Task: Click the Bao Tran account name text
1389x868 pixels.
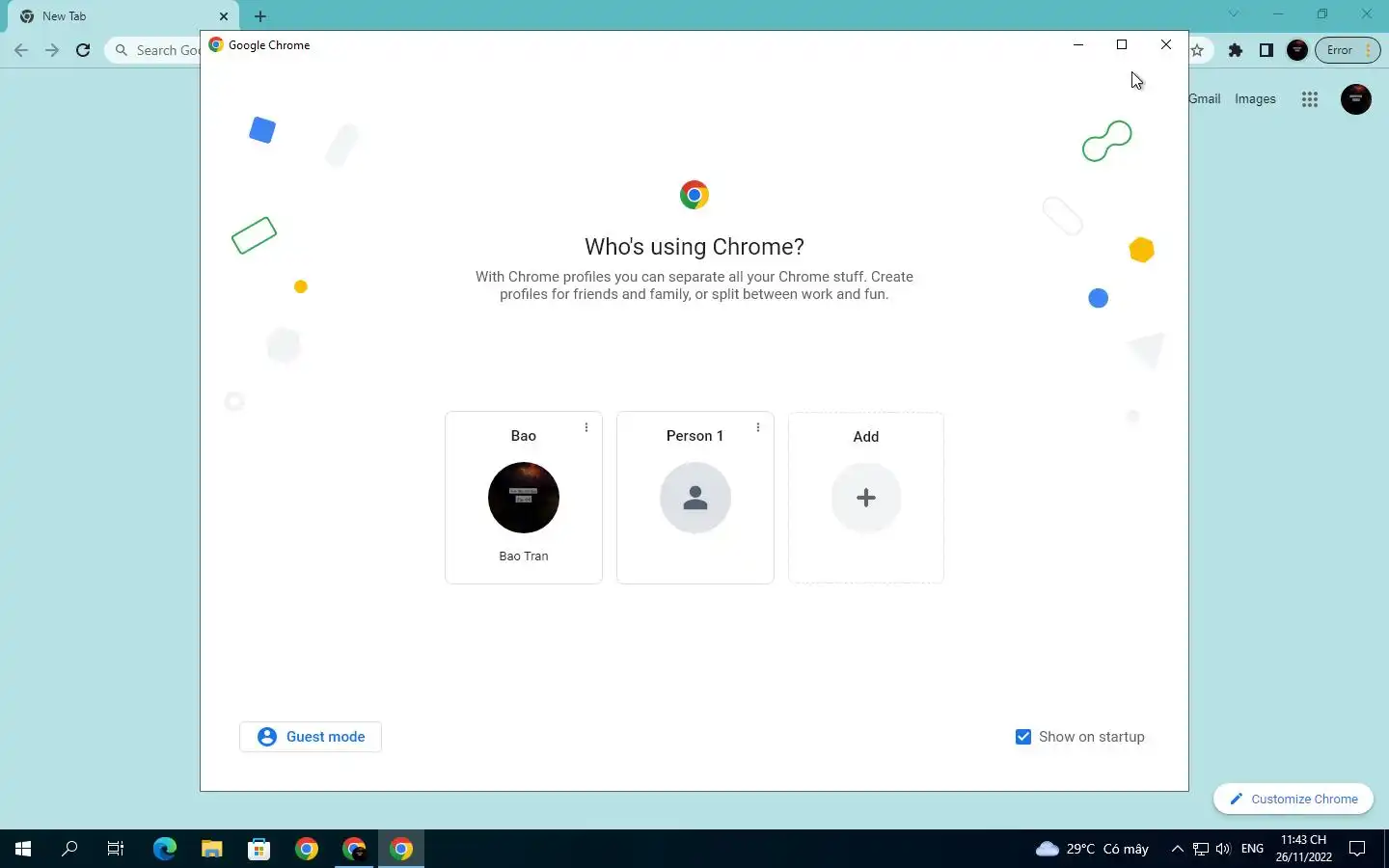Action: [x=524, y=556]
